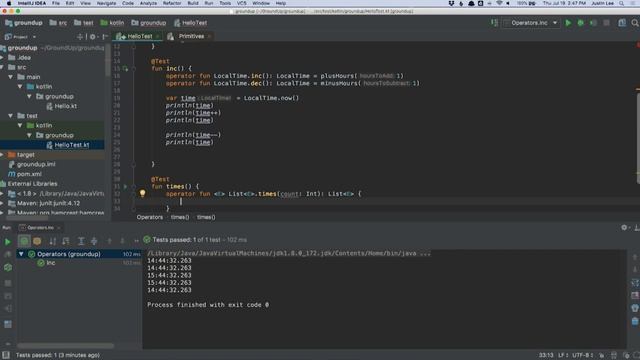Switch to the Primitives editor tab
Viewport: 640px width, 360px height.
click(x=190, y=36)
